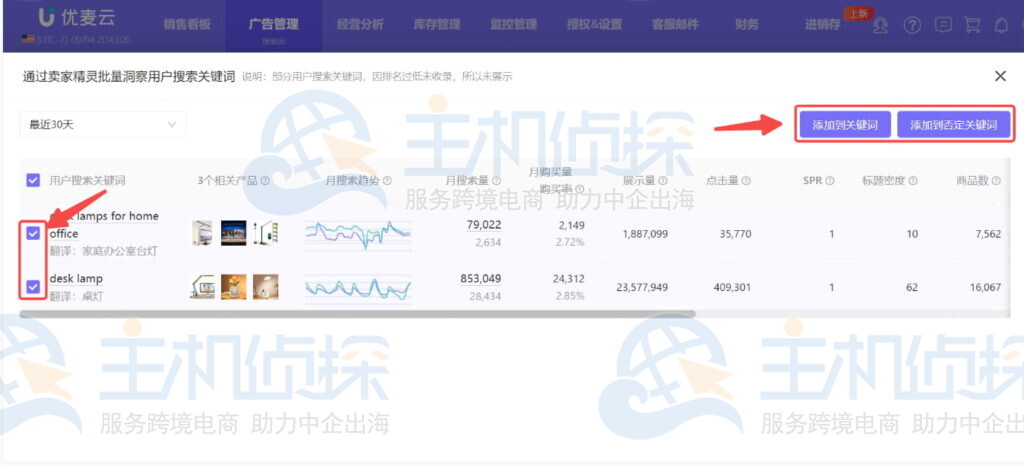Click monthly purchases value 2,149
This screenshot has width=1024, height=467.
(x=571, y=225)
